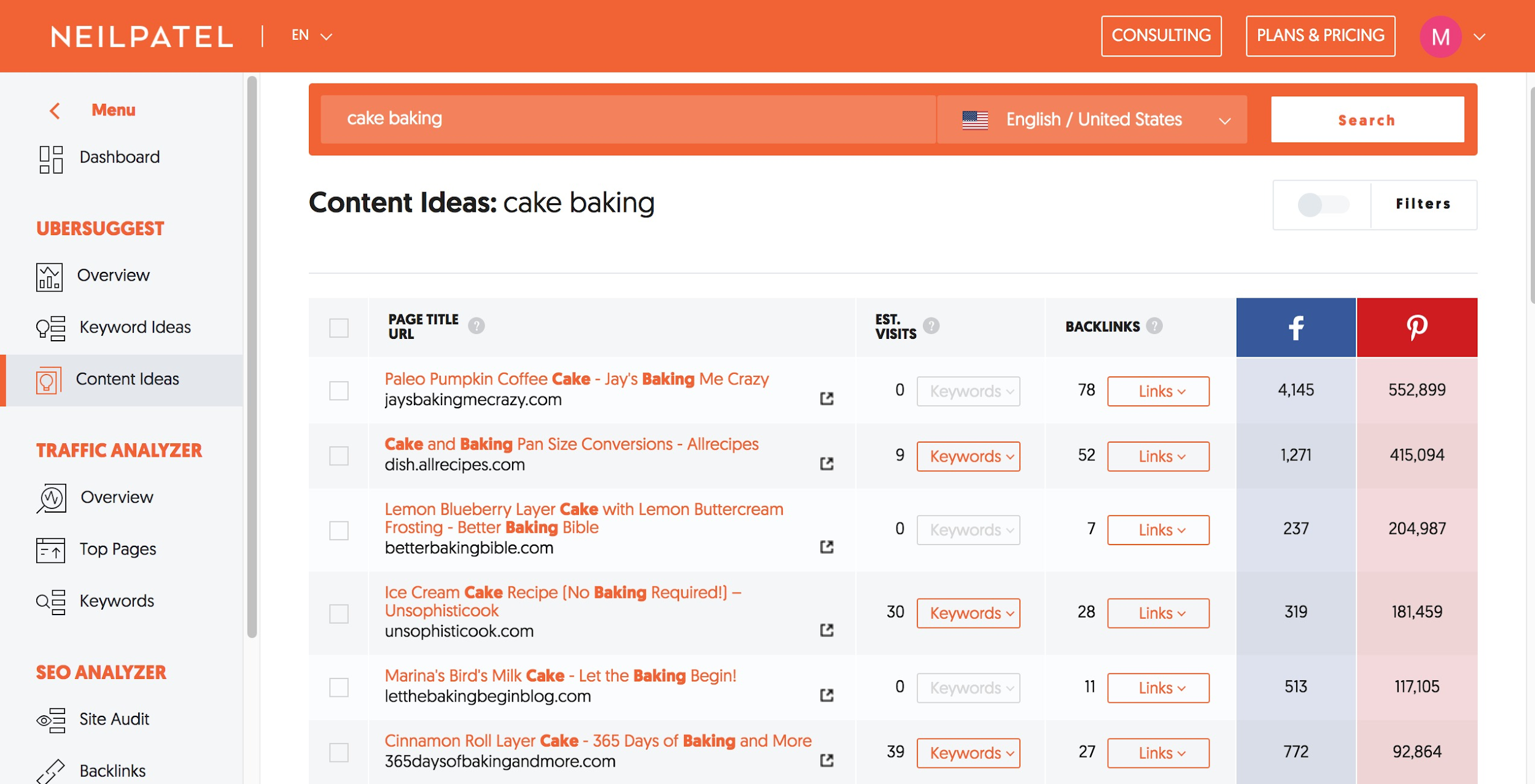This screenshot has height=784, width=1535.
Task: Expand Links dropdown for Paleo Pumpkin row
Action: coord(1159,392)
